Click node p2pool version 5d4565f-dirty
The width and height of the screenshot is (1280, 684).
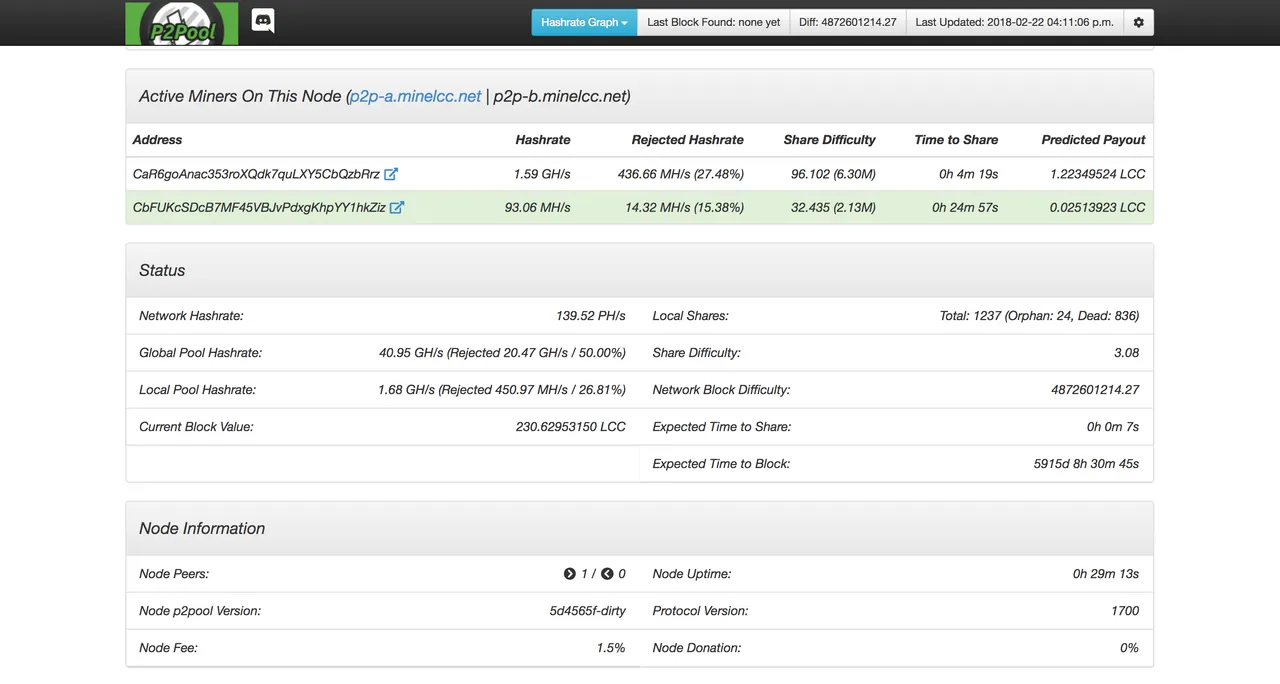587,611
